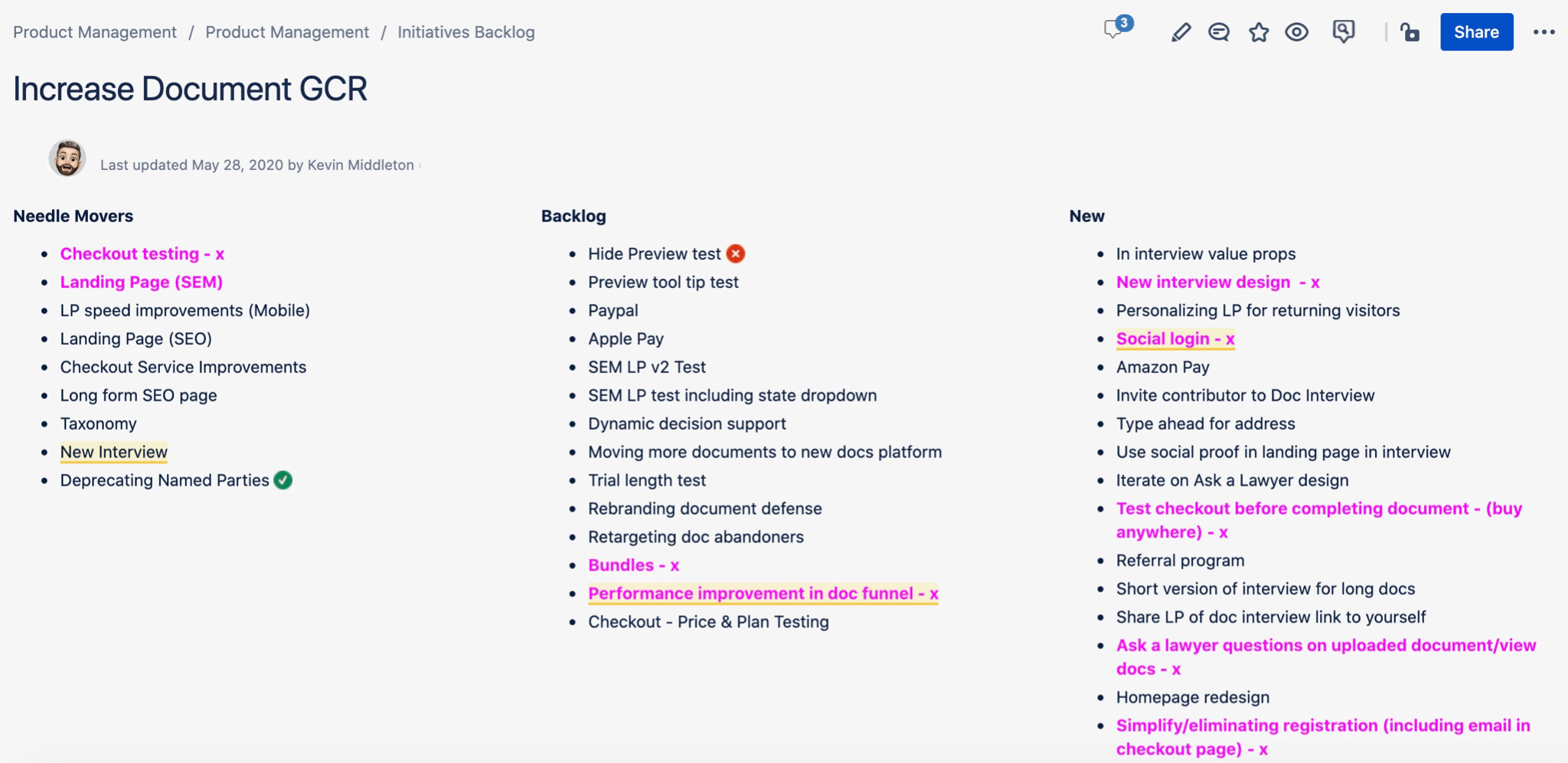The height and width of the screenshot is (763, 1568).
Task: Open page restrictions via the lock icon
Action: (x=1410, y=33)
